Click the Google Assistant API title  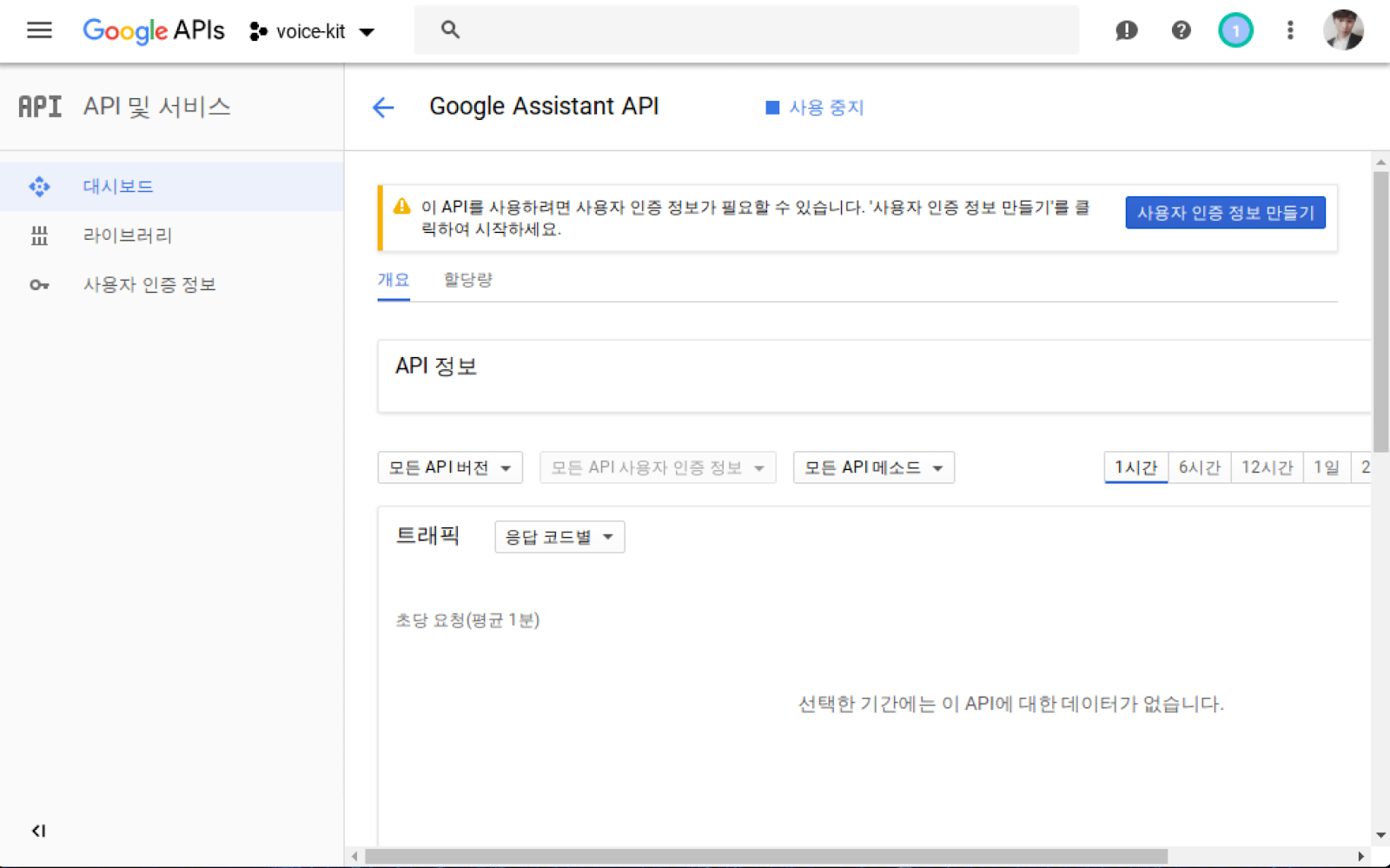[544, 106]
